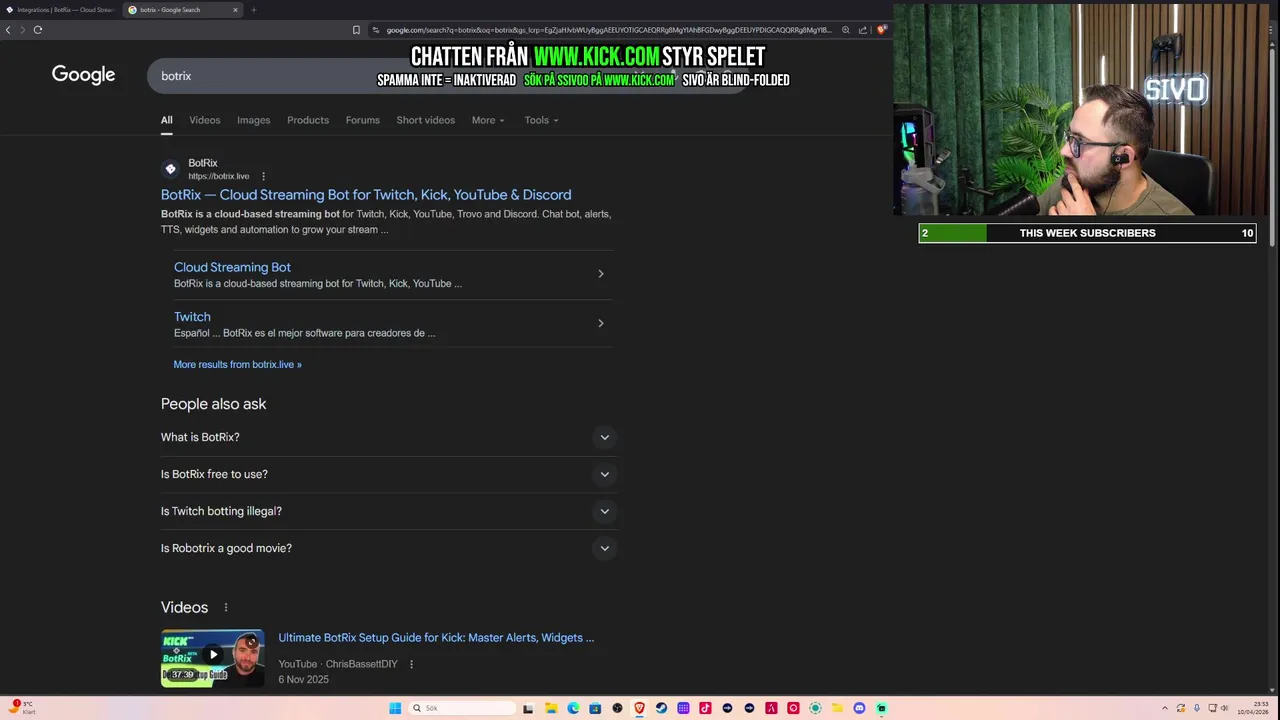Open the Tools dropdown

(541, 120)
